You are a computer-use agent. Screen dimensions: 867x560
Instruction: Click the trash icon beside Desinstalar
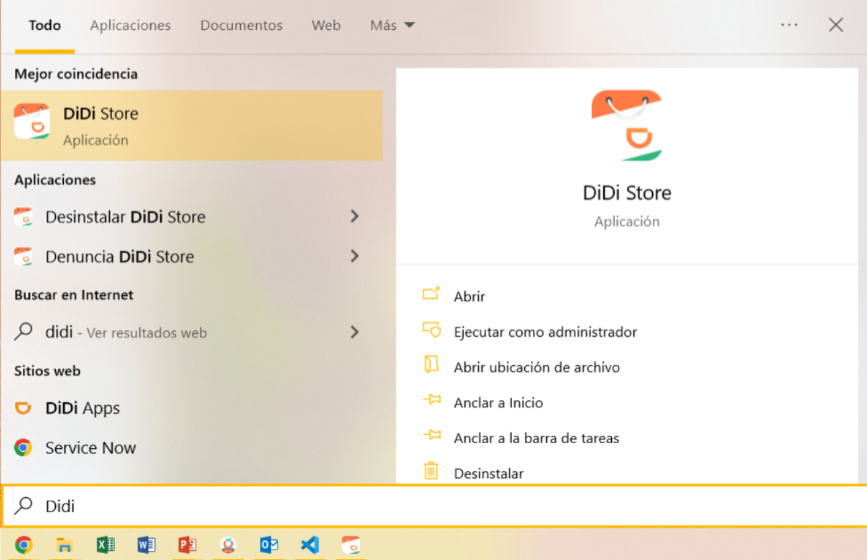coord(431,470)
